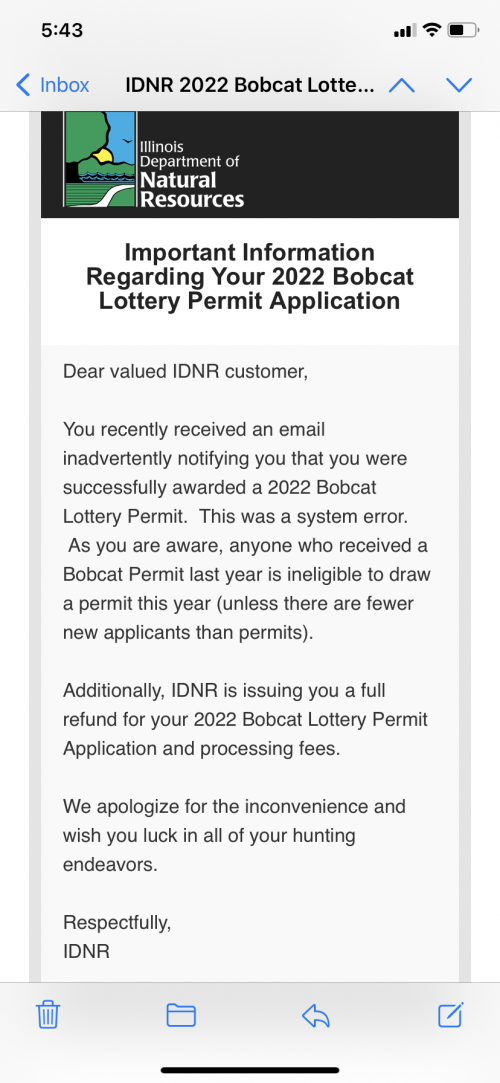Go to previous message with the up chevron
The width and height of the screenshot is (500, 1083).
(402, 85)
